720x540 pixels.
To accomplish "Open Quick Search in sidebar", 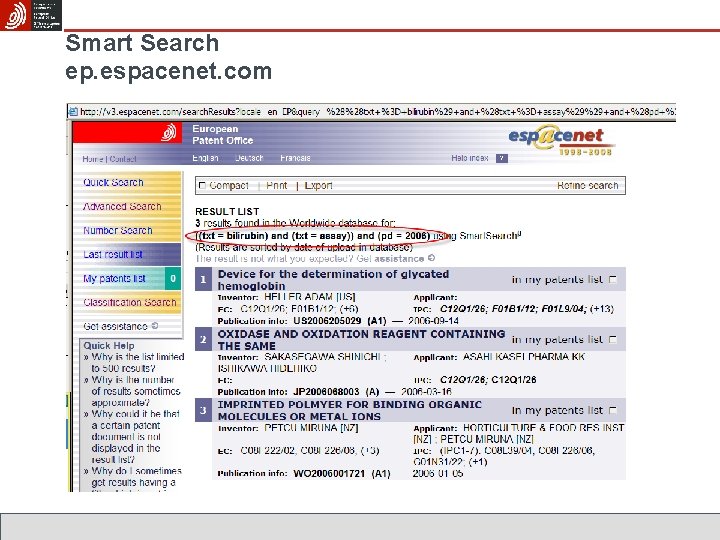I will tap(113, 182).
